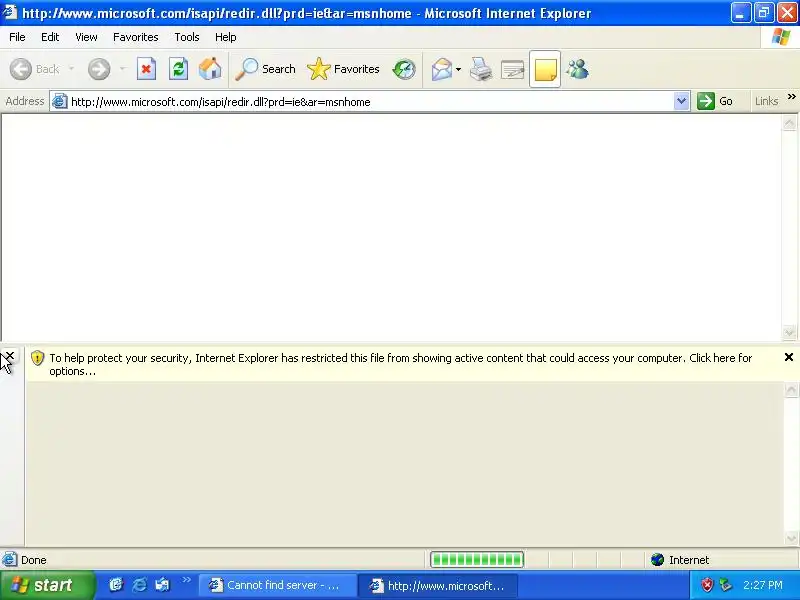Click the bottom pane scroll down arrow
The image size is (800, 600).
pos(791,538)
